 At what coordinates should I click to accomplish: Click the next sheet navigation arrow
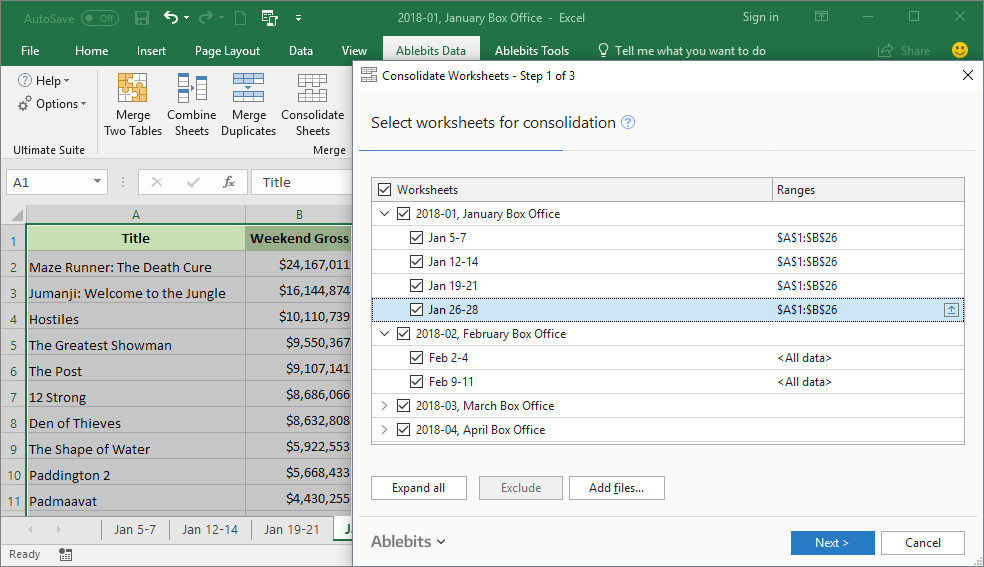[58, 530]
